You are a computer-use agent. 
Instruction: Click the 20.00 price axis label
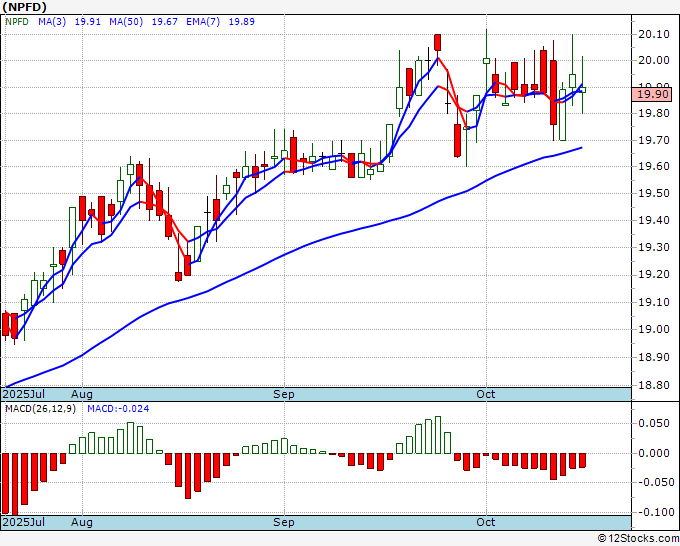pyautogui.click(x=654, y=60)
